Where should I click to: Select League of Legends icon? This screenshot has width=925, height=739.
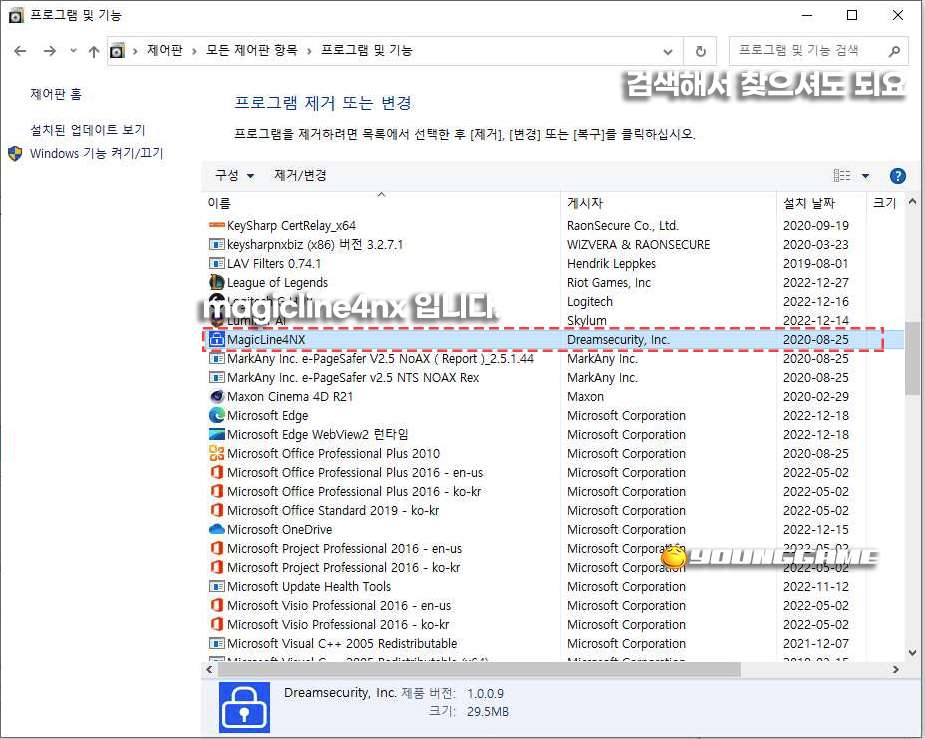(217, 282)
